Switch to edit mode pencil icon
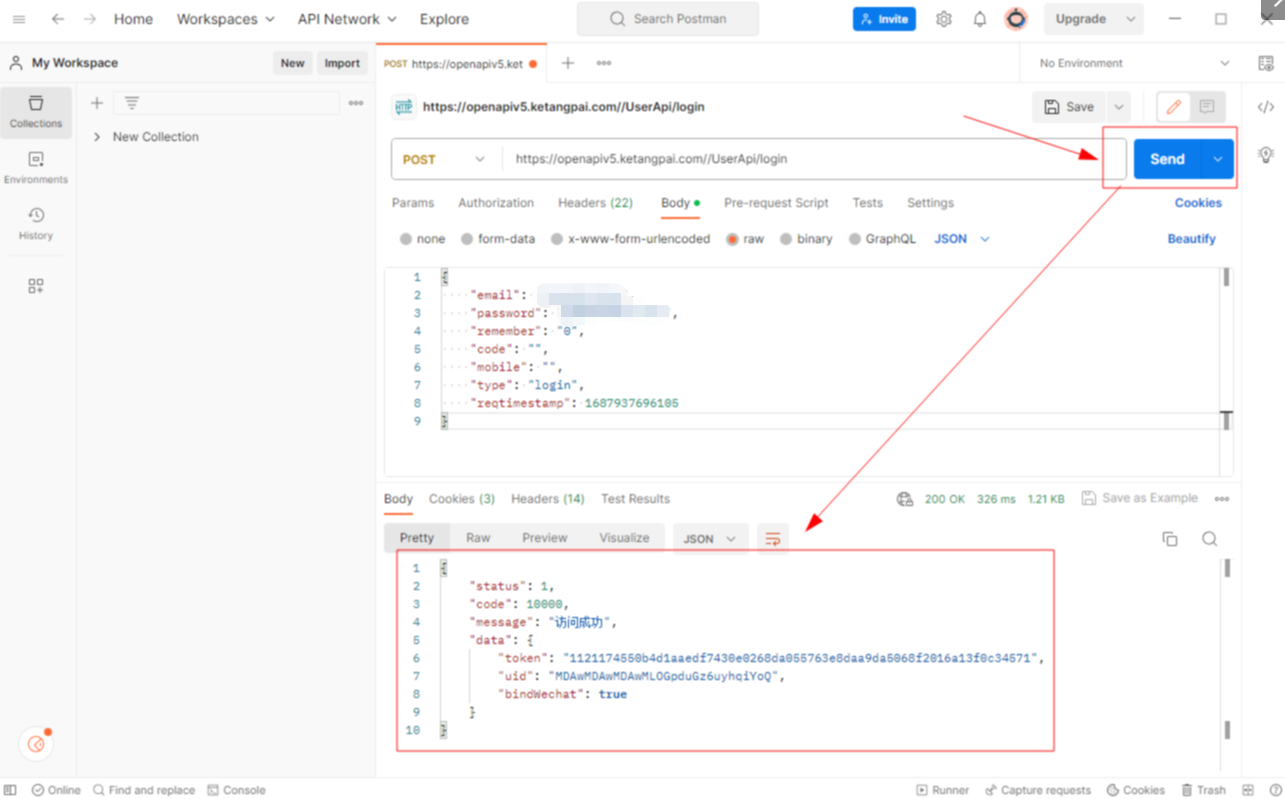This screenshot has width=1285, height=799. pyautogui.click(x=1174, y=107)
